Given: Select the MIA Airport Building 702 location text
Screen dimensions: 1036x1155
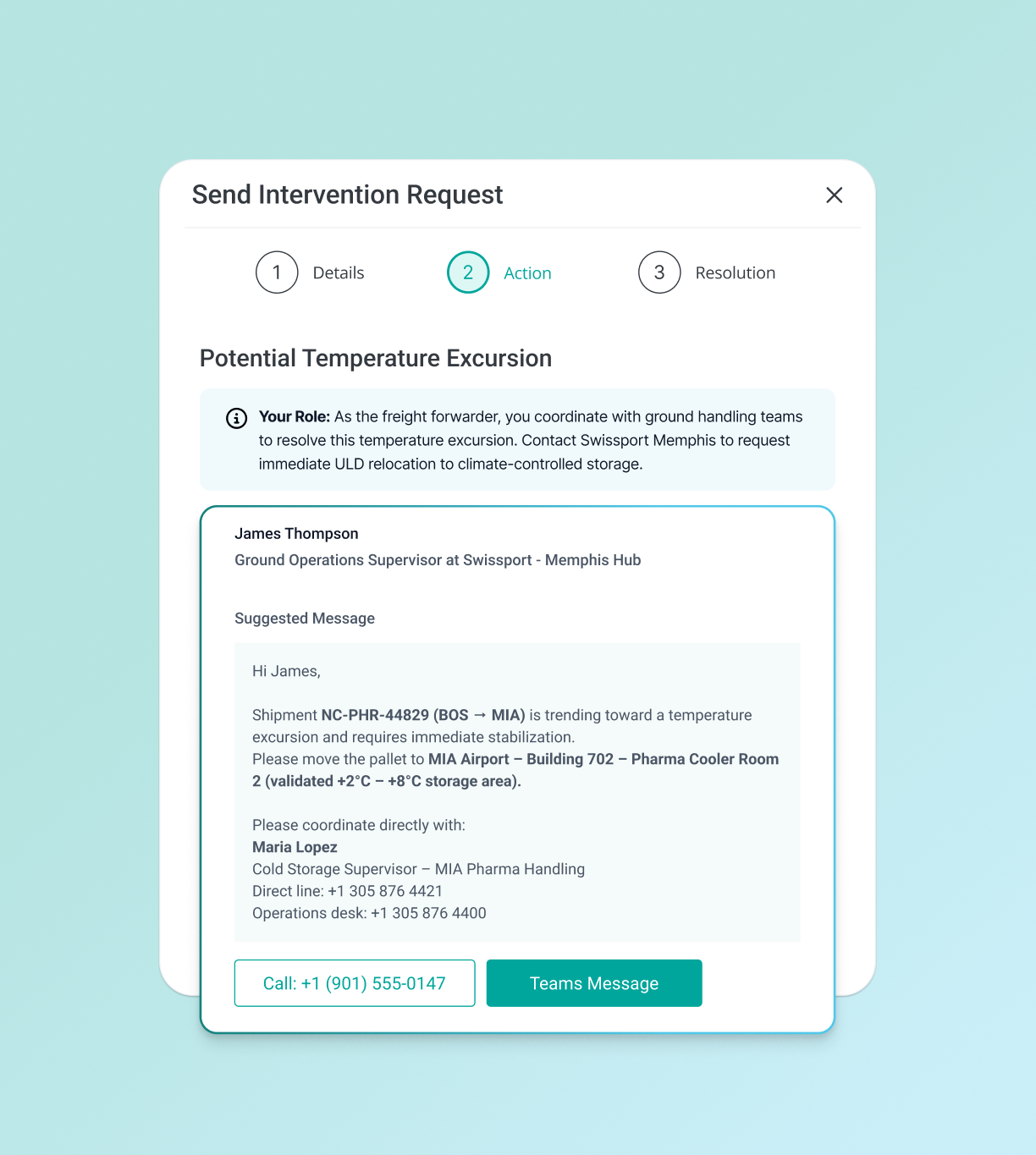Looking at the screenshot, I should [604, 759].
